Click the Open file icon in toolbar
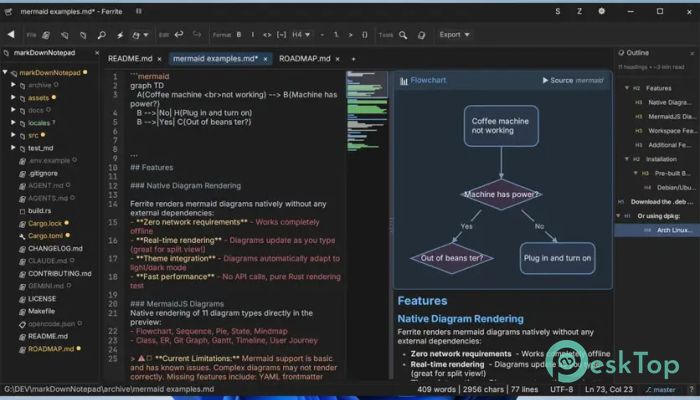The width and height of the screenshot is (700, 400). point(65,35)
